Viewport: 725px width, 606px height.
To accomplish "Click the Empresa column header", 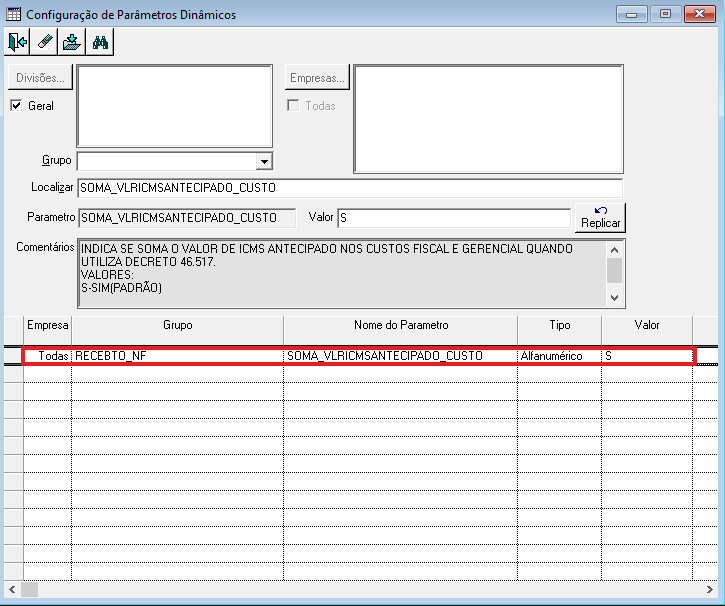I will point(48,331).
